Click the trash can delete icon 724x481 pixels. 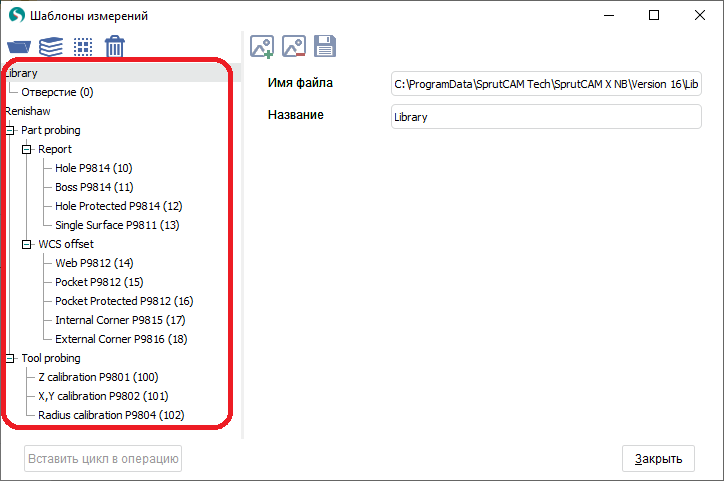(x=115, y=46)
